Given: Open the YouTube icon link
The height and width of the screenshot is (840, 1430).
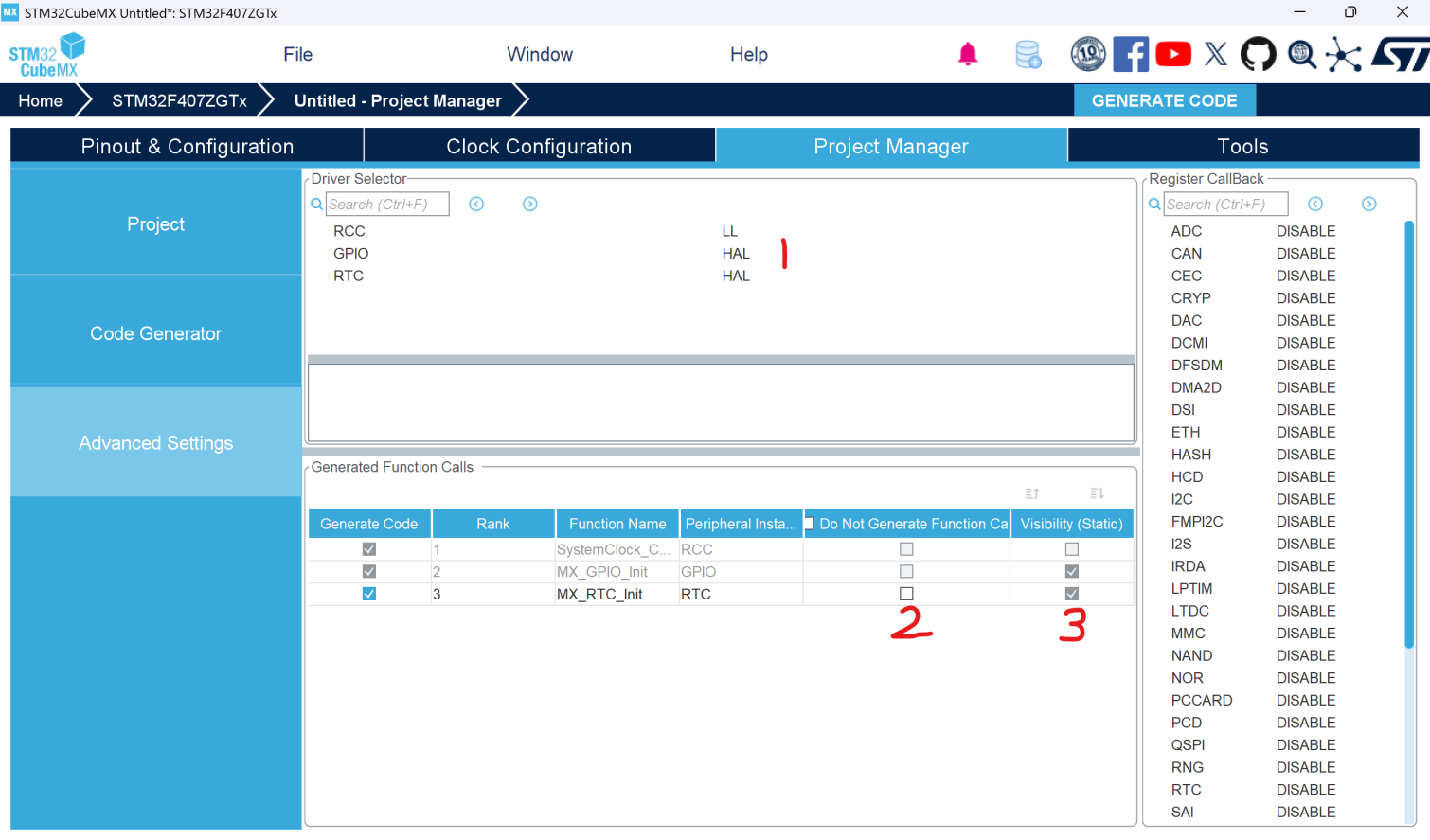Looking at the screenshot, I should [1173, 54].
